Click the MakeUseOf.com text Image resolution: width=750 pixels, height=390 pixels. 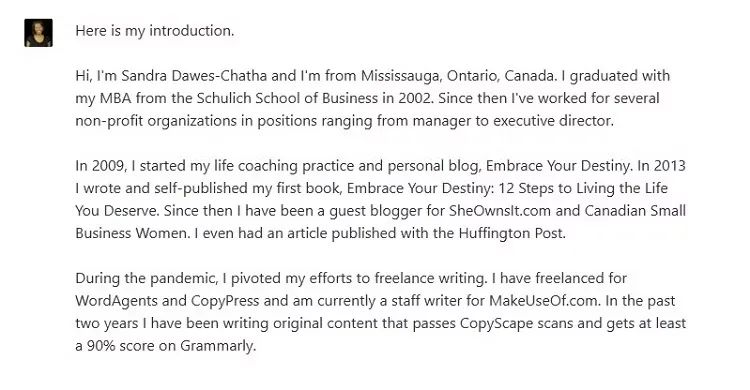(x=543, y=301)
